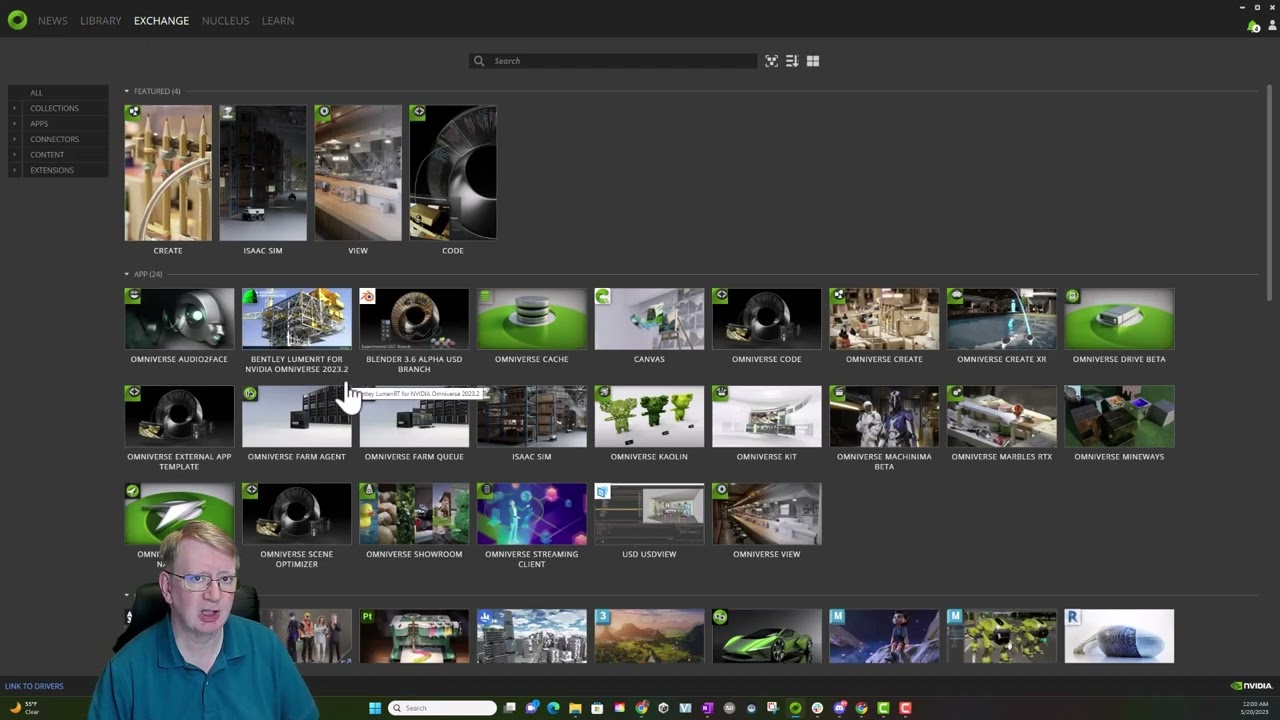The height and width of the screenshot is (720, 1280).
Task: Select the Omniverse Marbles RTX tile
Action: click(1002, 423)
